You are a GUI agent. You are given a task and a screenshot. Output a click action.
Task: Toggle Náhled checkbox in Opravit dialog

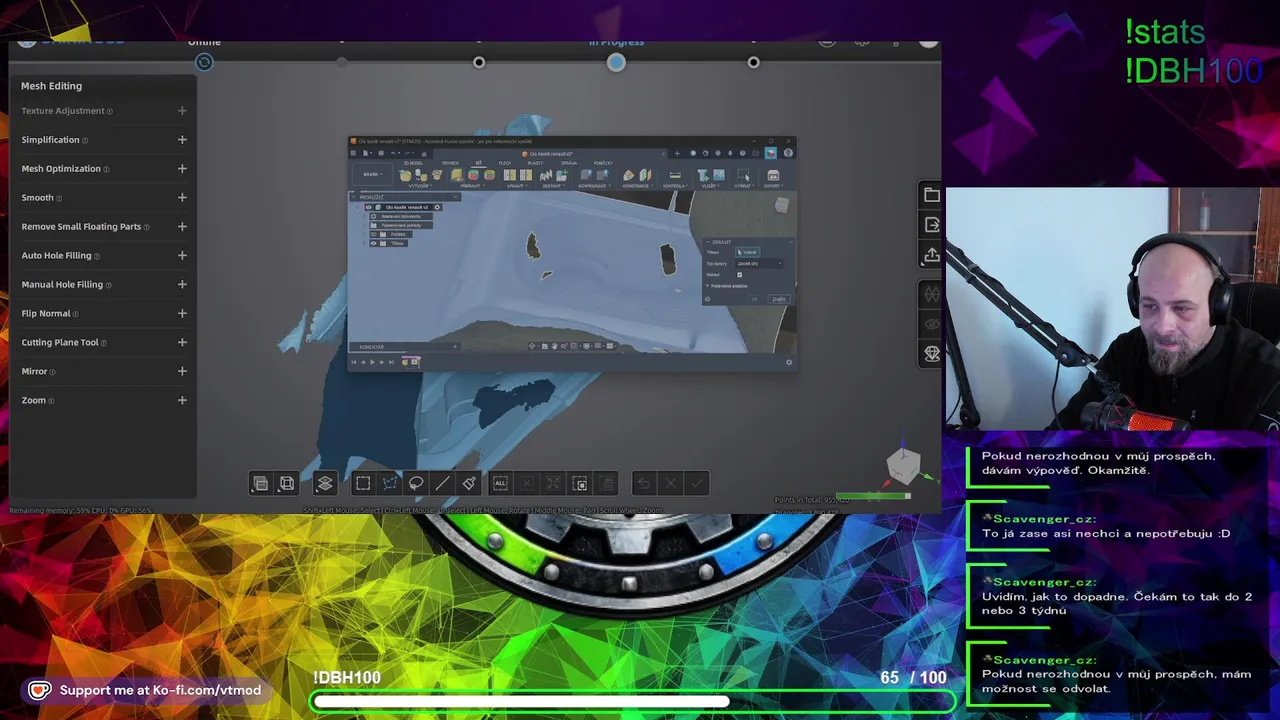tap(740, 275)
